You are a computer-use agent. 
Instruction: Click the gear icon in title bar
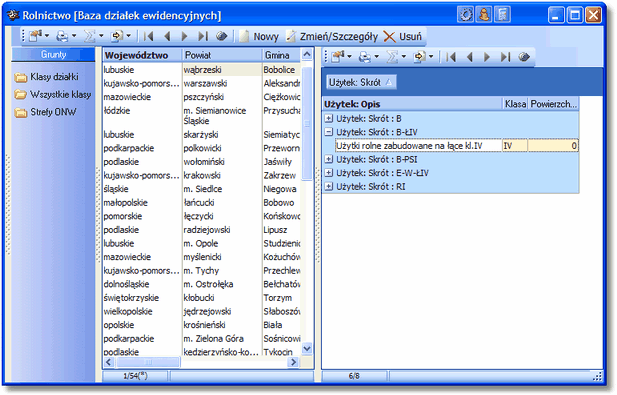click(x=466, y=15)
